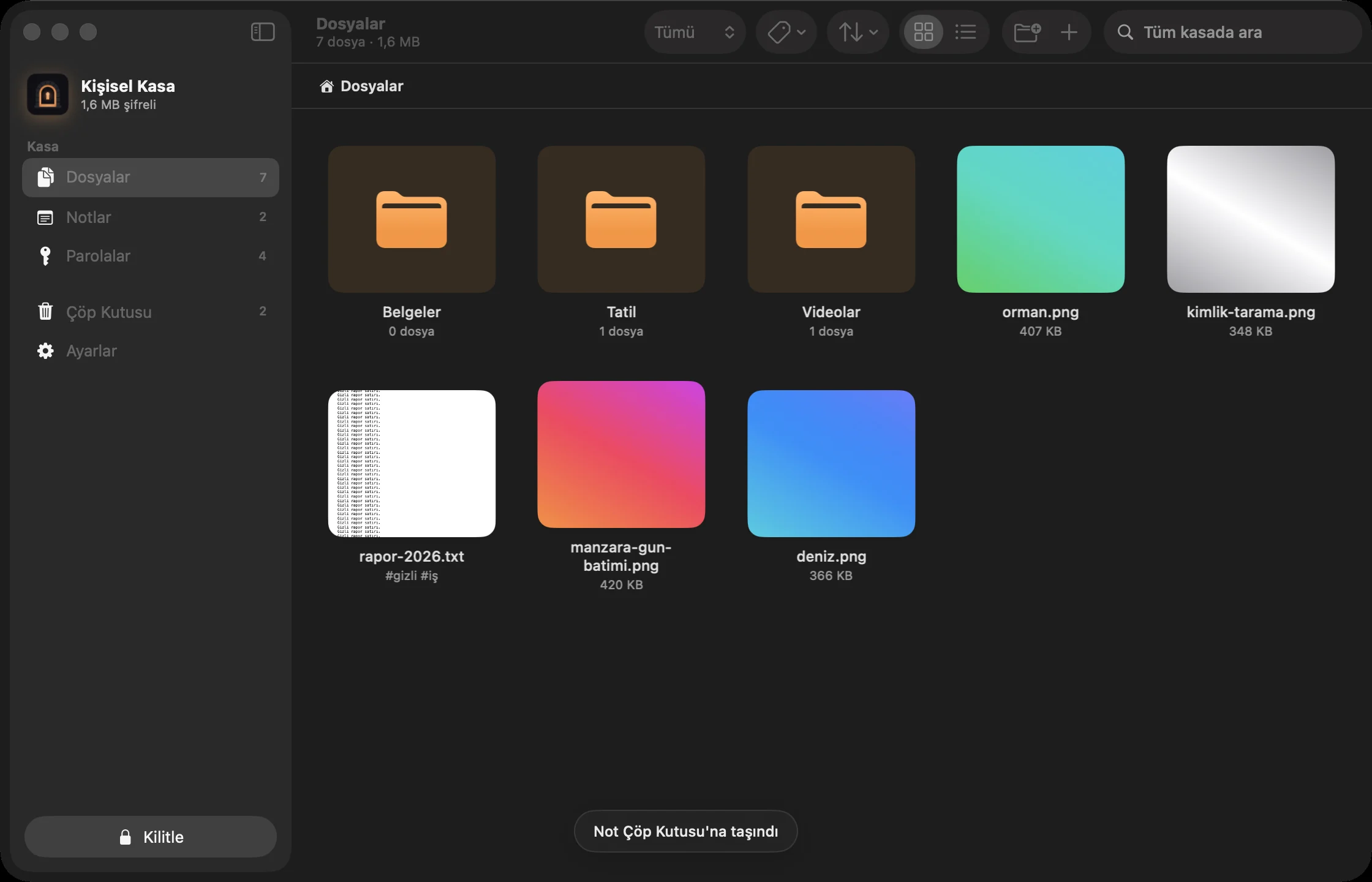Select the manzara-gun-batimi.png thumbnail

click(621, 454)
